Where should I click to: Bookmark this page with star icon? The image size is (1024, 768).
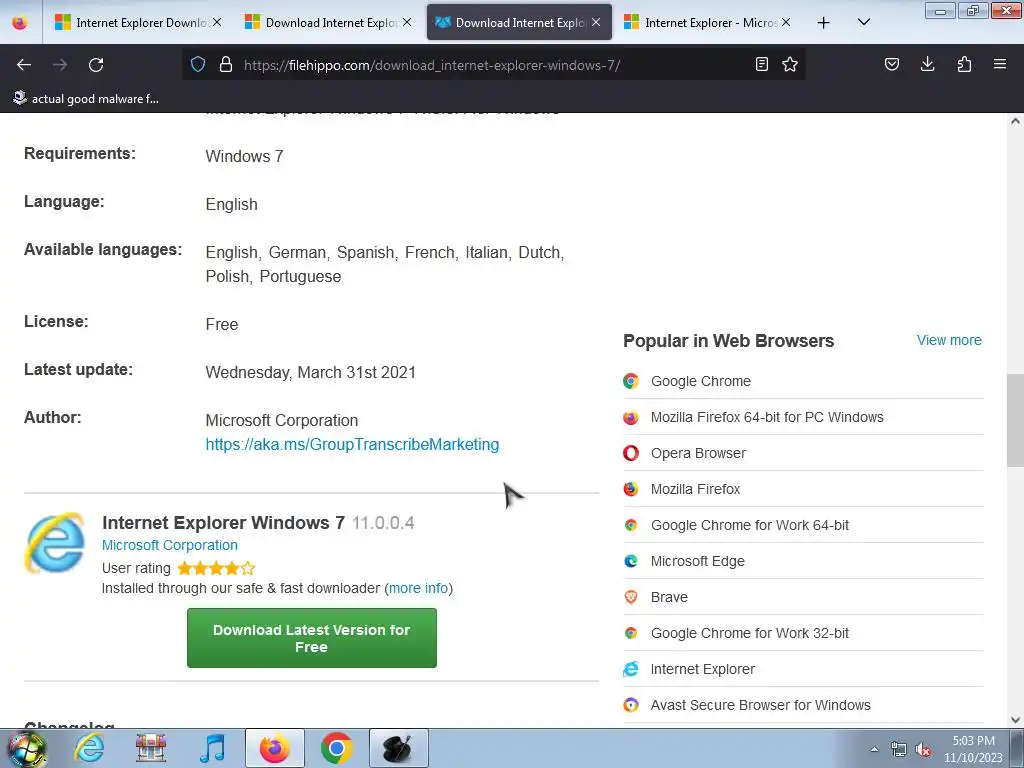[x=790, y=64]
